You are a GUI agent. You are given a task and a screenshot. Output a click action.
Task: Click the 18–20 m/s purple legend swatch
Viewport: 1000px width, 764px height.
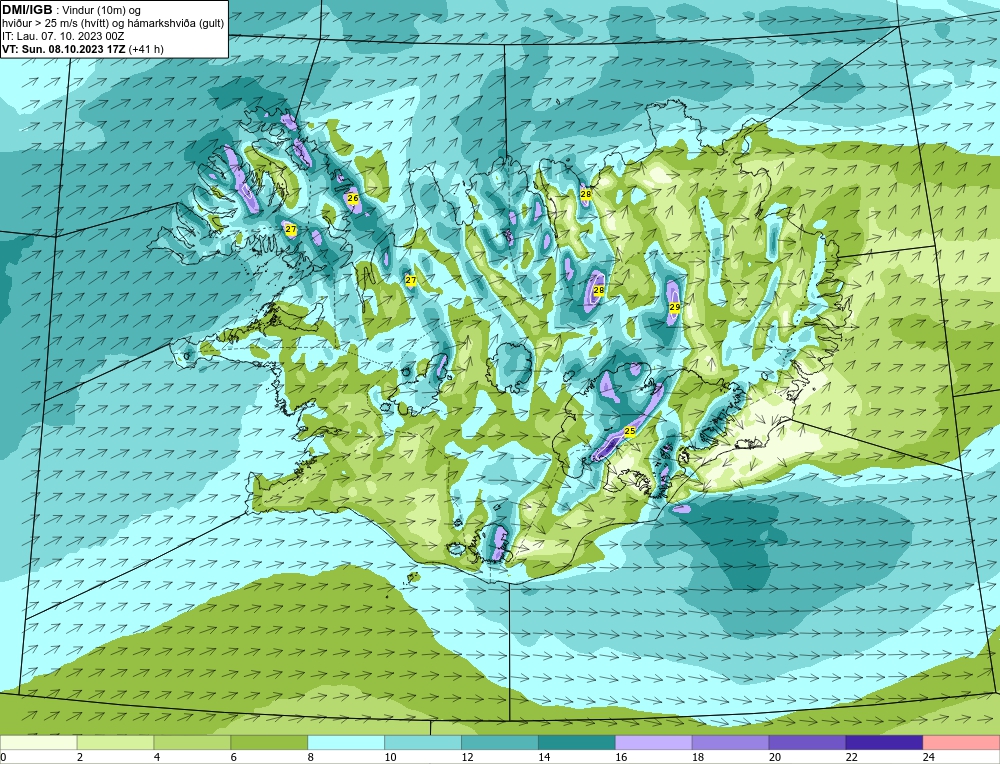point(730,743)
